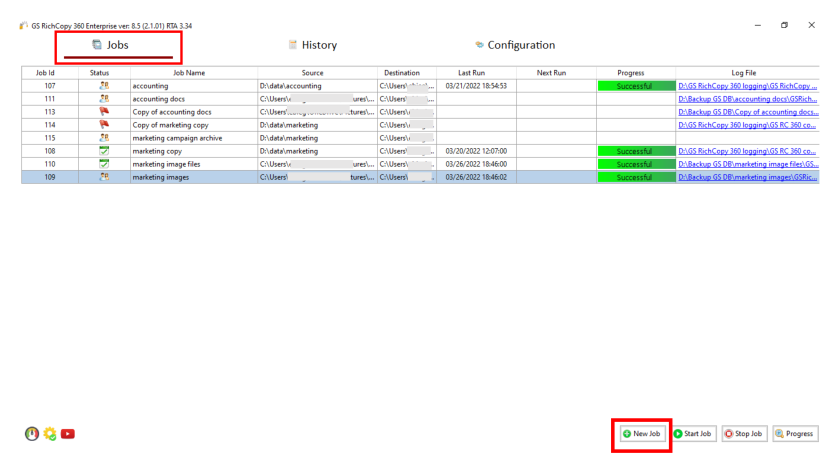The width and height of the screenshot is (839, 464).
Task: Open log link for Copy of marketing copy
Action: pyautogui.click(x=747, y=125)
